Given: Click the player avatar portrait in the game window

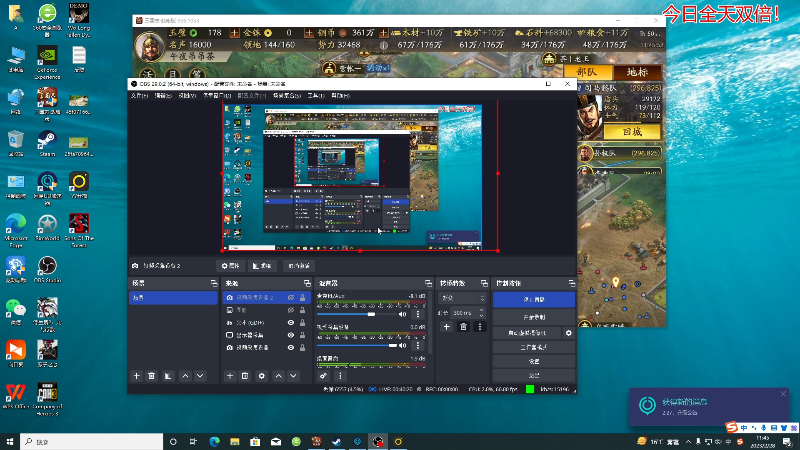Looking at the screenshot, I should [149, 47].
